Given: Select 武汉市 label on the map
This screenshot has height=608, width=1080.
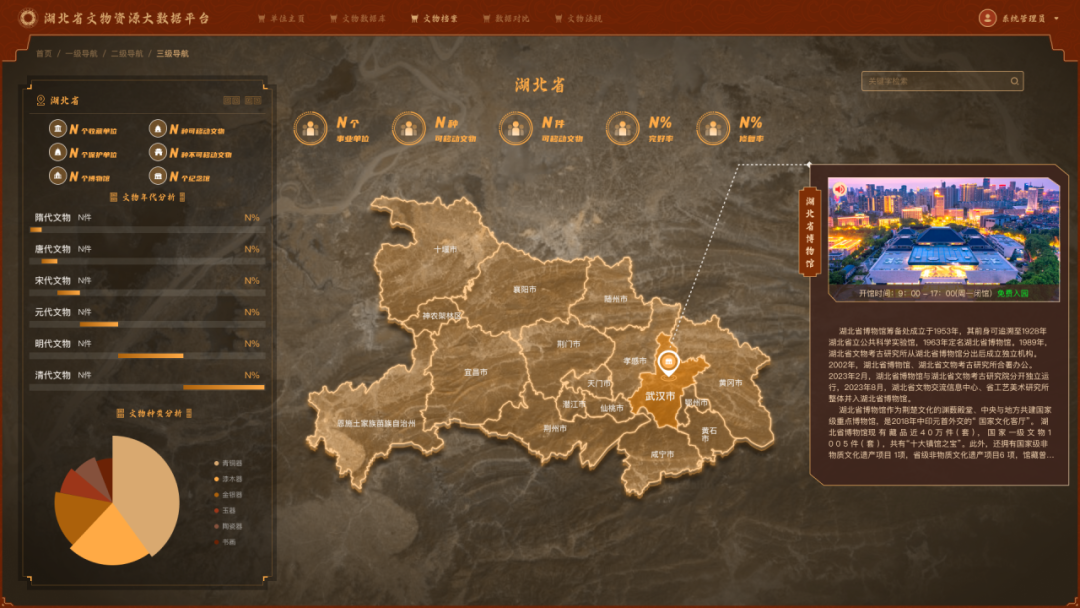Looking at the screenshot, I should point(660,397).
